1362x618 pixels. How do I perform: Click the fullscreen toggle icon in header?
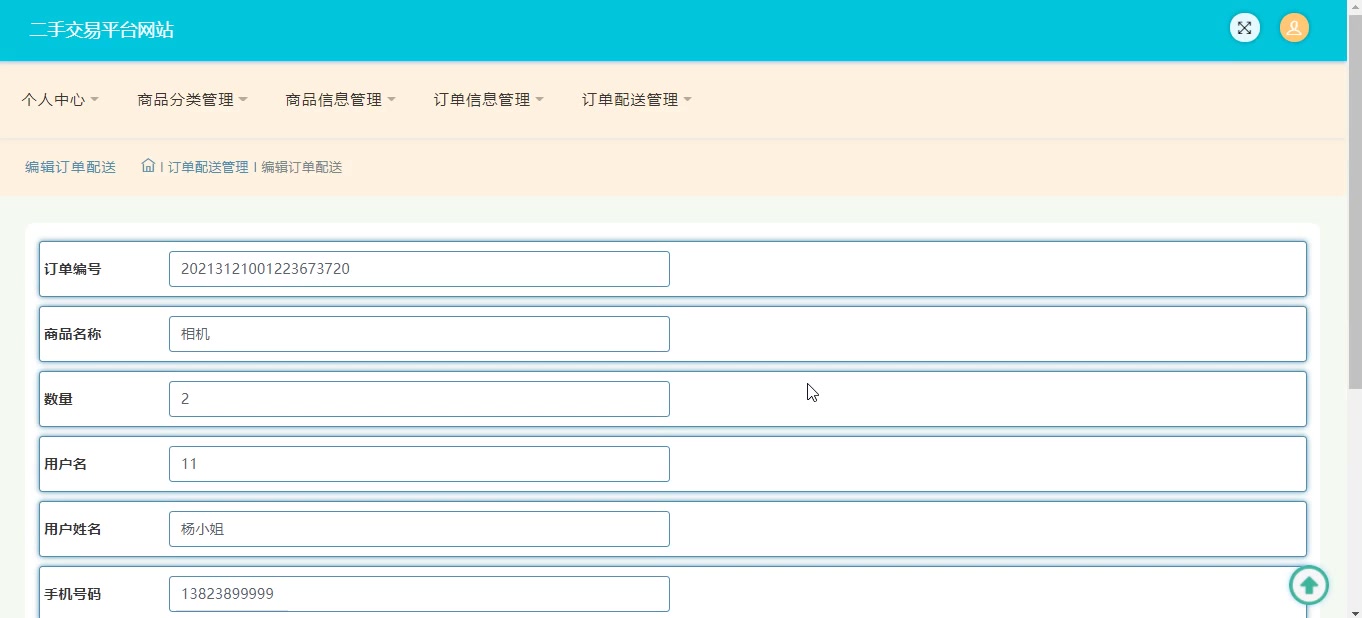click(1244, 28)
